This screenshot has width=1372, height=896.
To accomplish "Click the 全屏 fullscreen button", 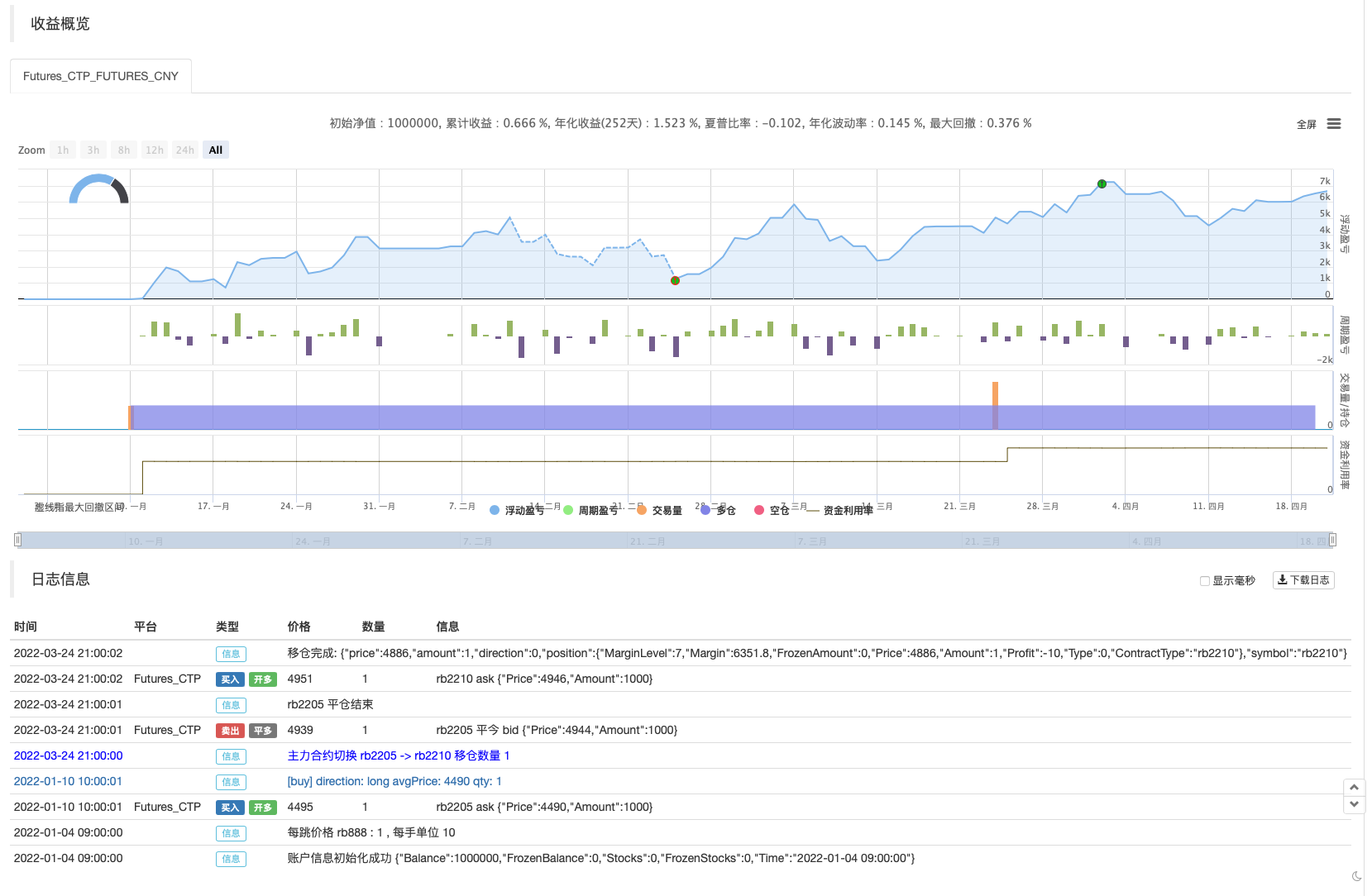I will 1306,125.
